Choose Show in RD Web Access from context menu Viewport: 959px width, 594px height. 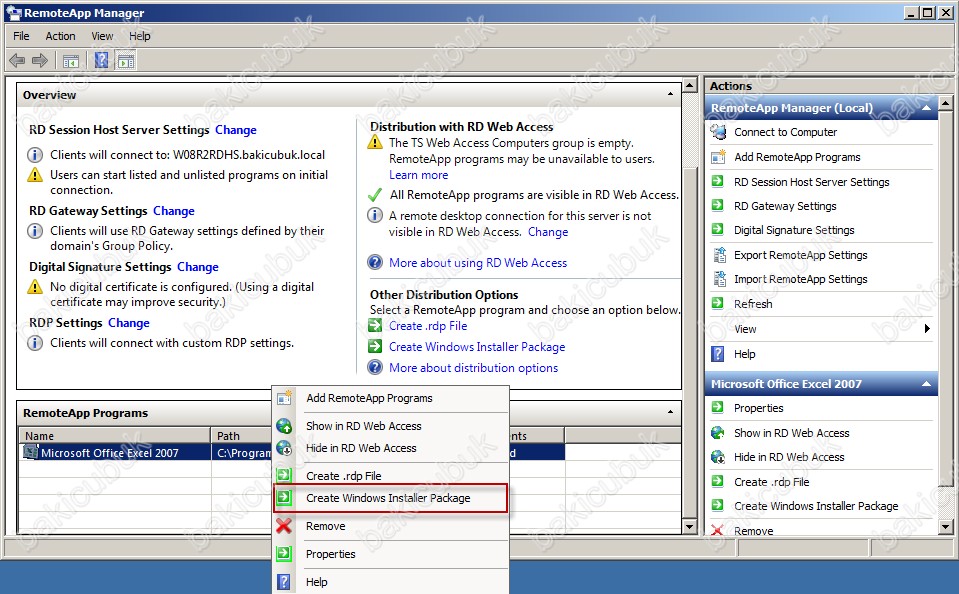click(391, 426)
